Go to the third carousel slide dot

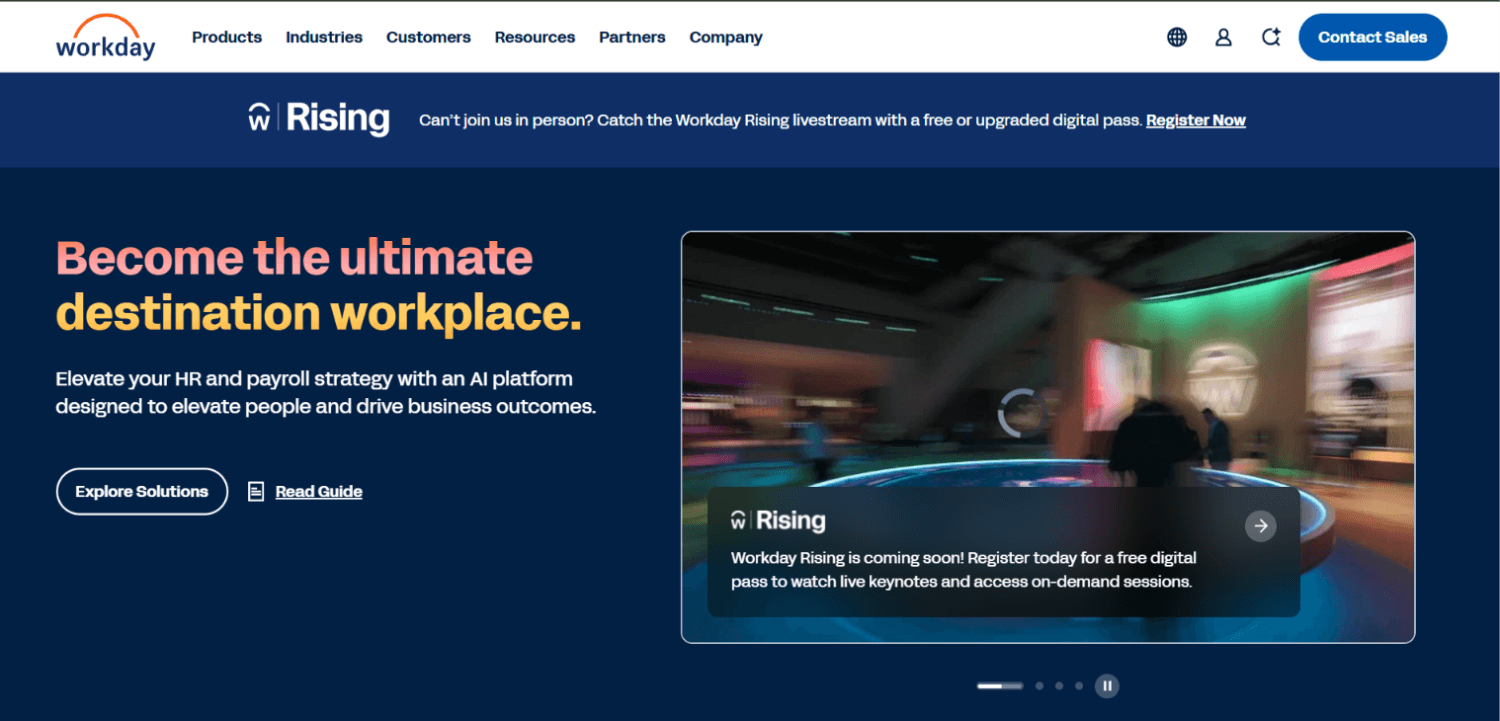tap(1059, 686)
